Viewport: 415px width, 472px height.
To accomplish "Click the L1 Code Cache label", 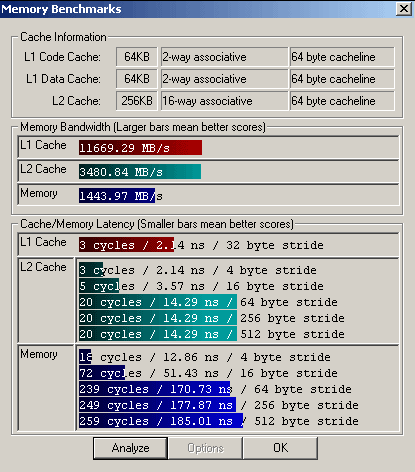I will tap(62, 57).
